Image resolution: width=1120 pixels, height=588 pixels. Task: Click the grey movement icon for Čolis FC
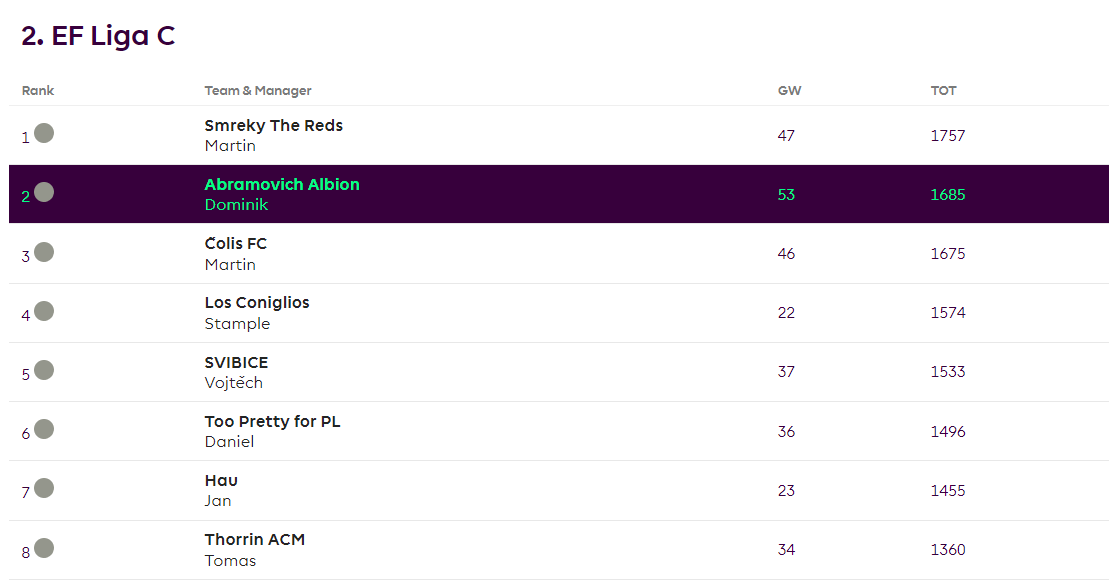(x=44, y=252)
